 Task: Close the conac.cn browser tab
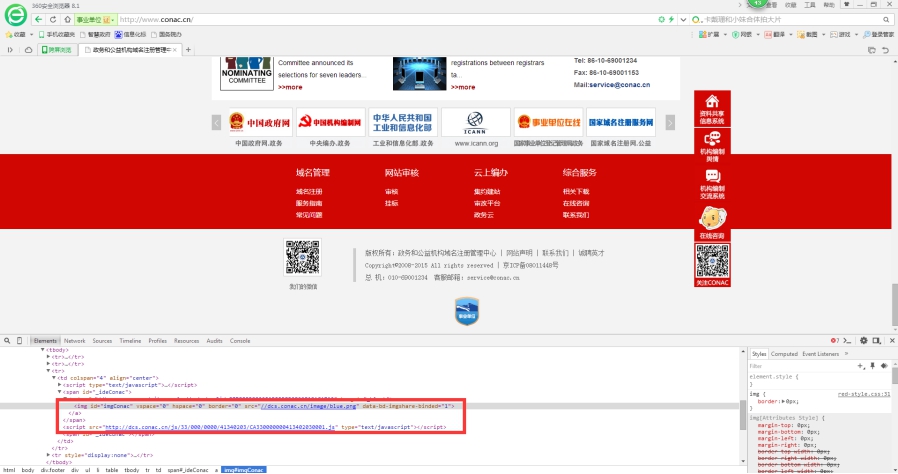[x=175, y=50]
